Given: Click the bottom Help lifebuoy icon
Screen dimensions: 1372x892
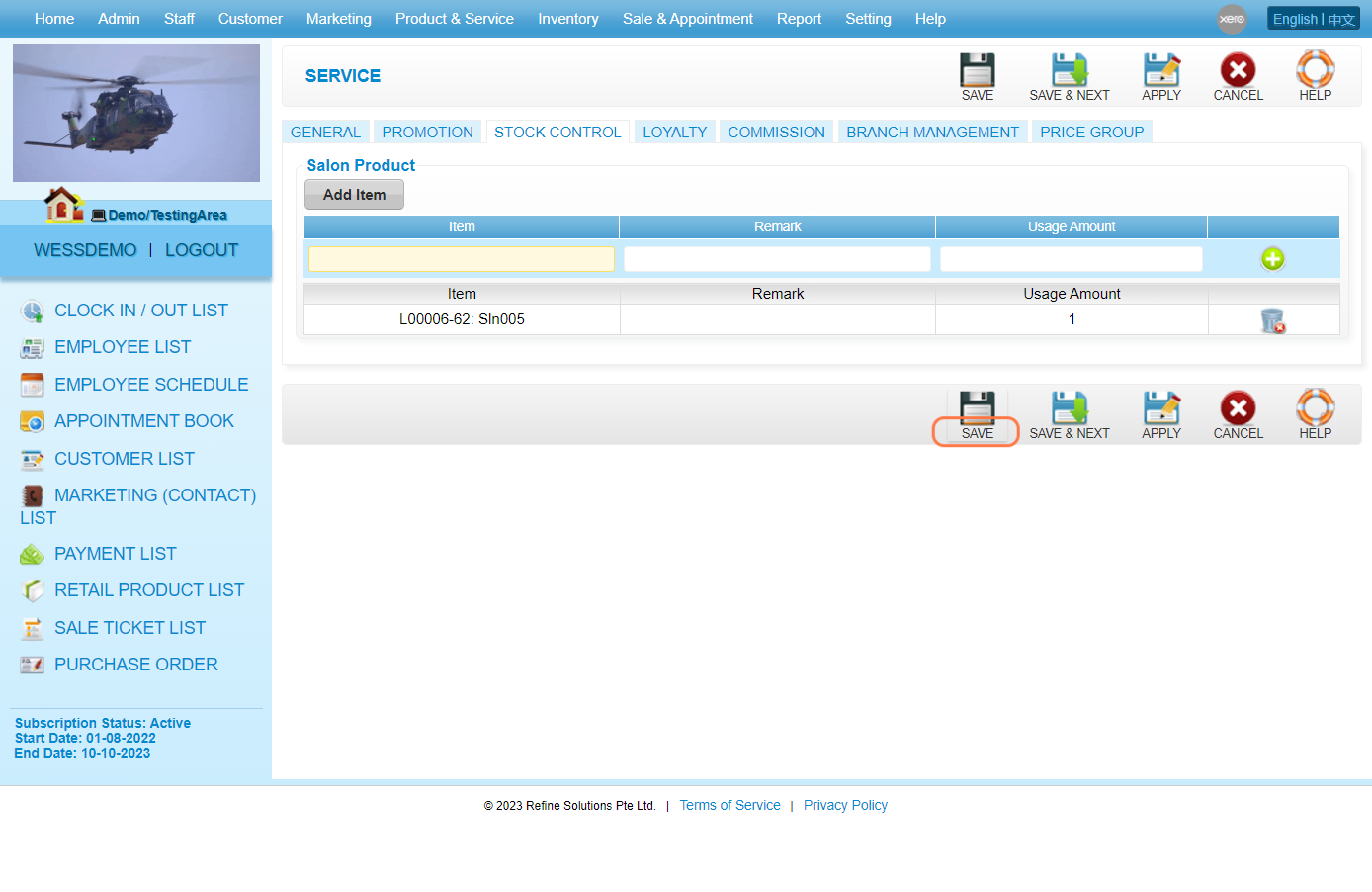Looking at the screenshot, I should pyautogui.click(x=1316, y=407).
